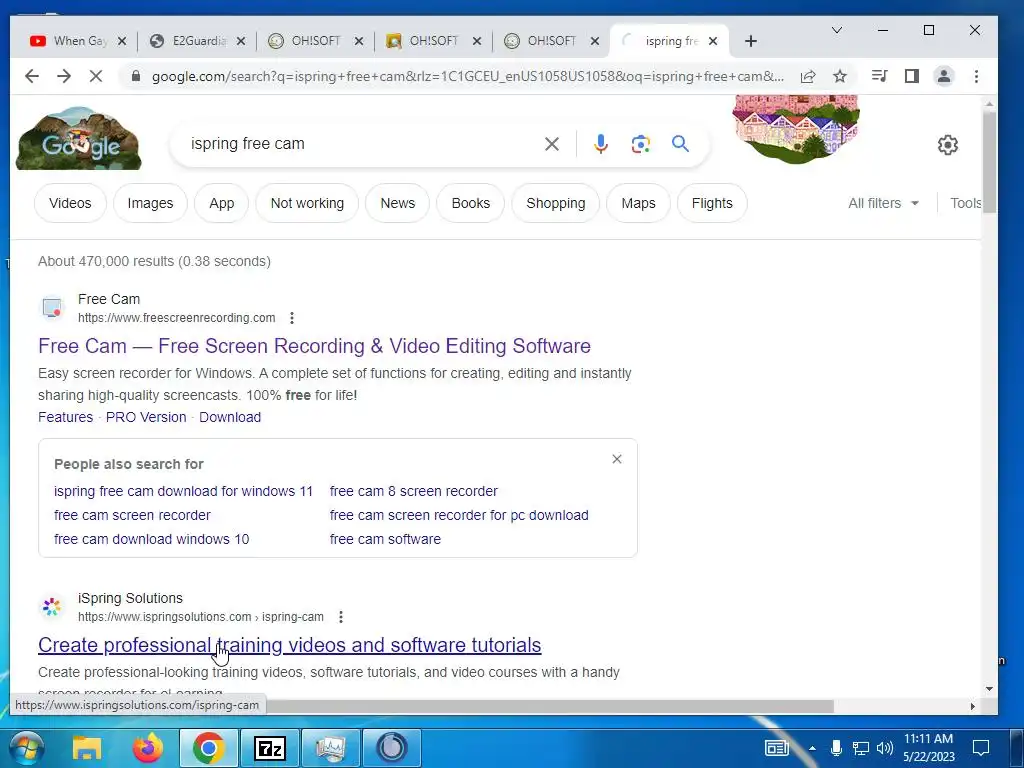Share this page from the address bar
Screen dimensions: 1024x768
(x=808, y=76)
